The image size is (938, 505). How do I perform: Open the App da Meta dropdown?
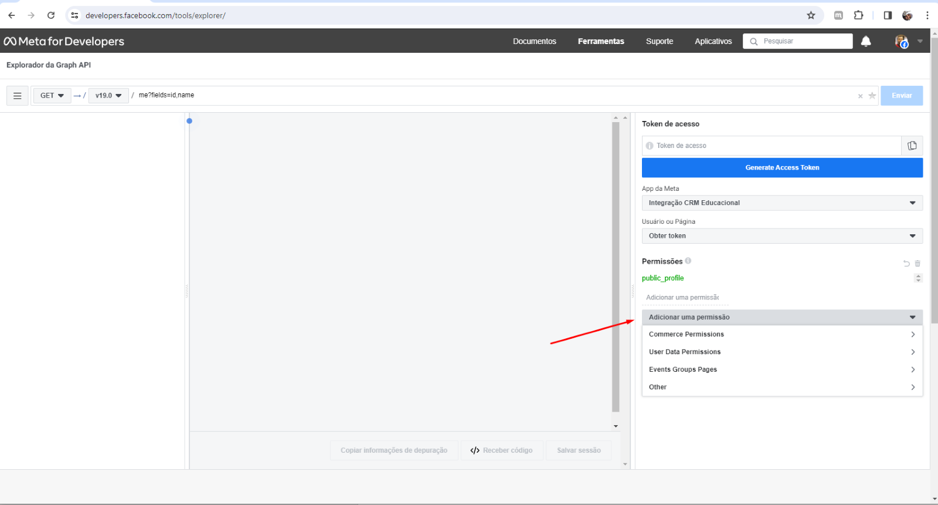coord(782,203)
